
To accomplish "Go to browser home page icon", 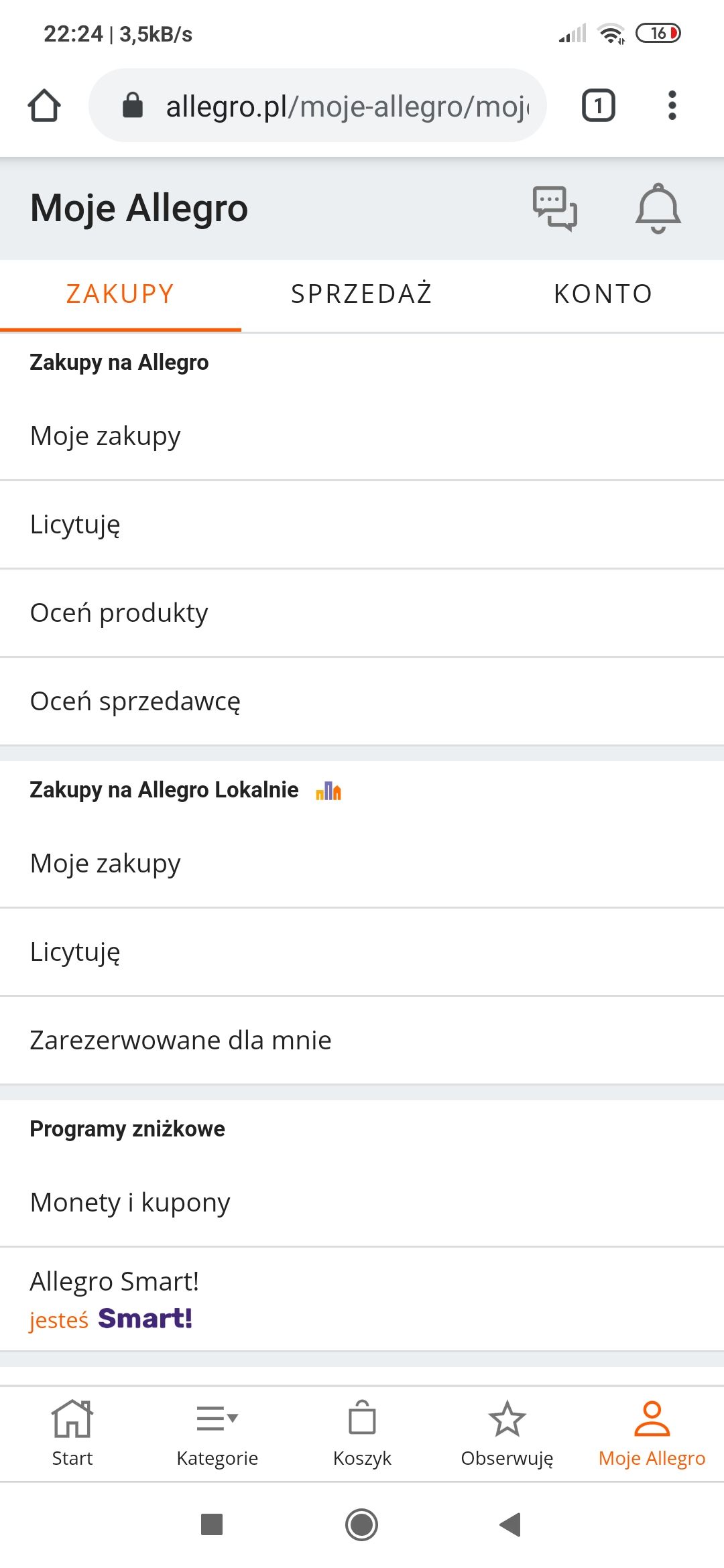I will pos(44,106).
